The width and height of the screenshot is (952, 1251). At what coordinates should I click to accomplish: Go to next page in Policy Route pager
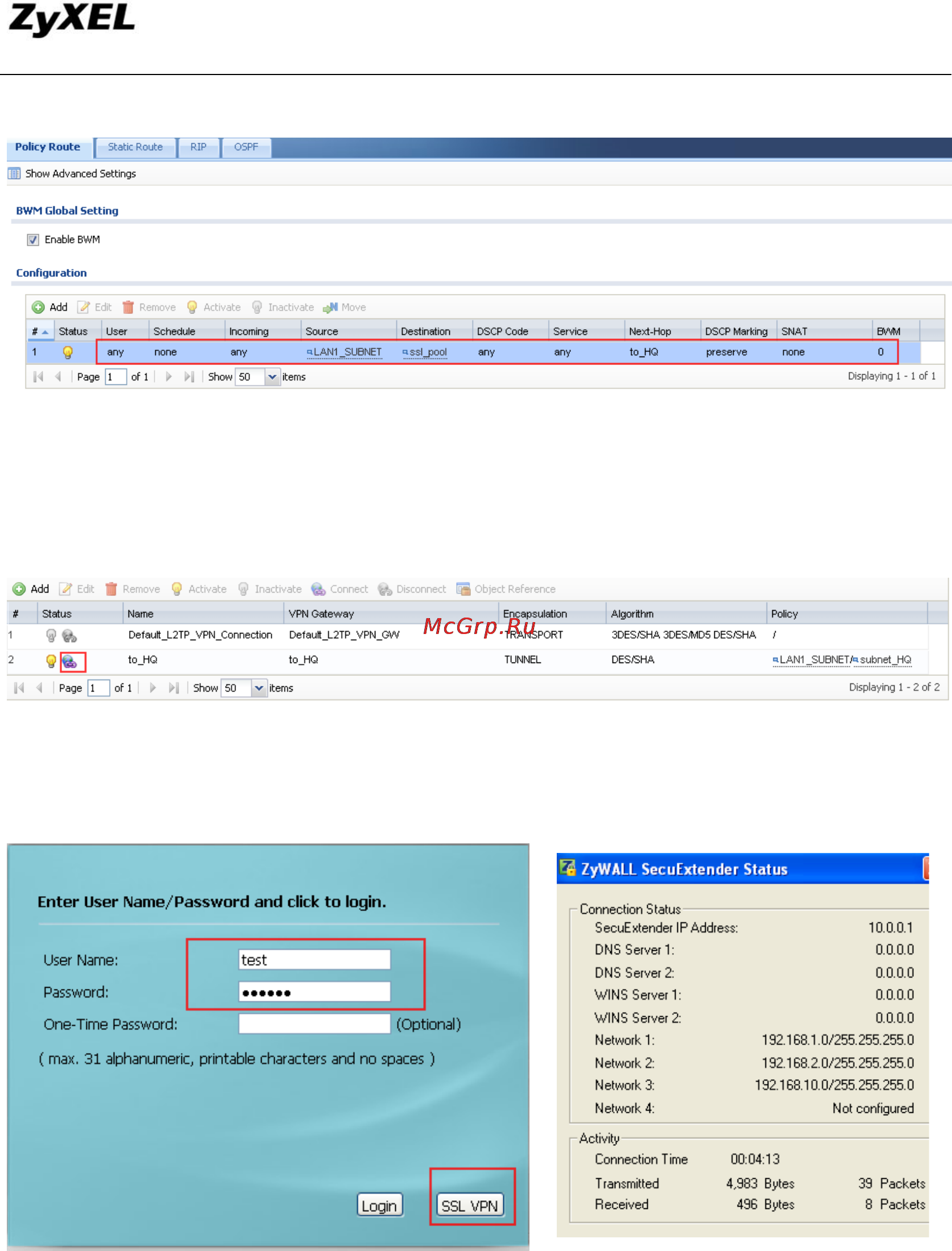point(168,376)
